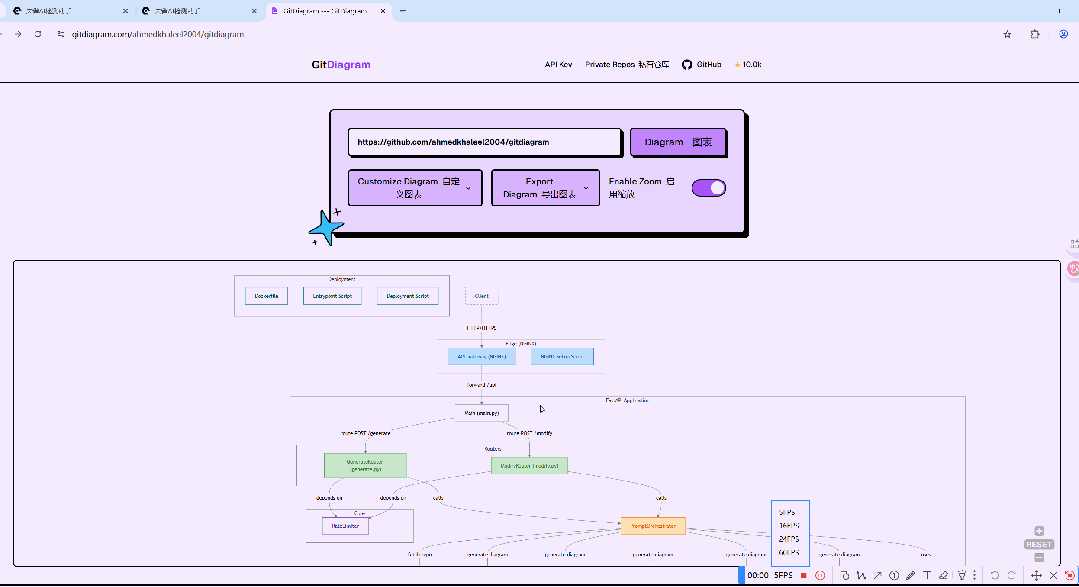The width and height of the screenshot is (1079, 587).
Task: Choose the pencil drawing tool
Action: [910, 575]
